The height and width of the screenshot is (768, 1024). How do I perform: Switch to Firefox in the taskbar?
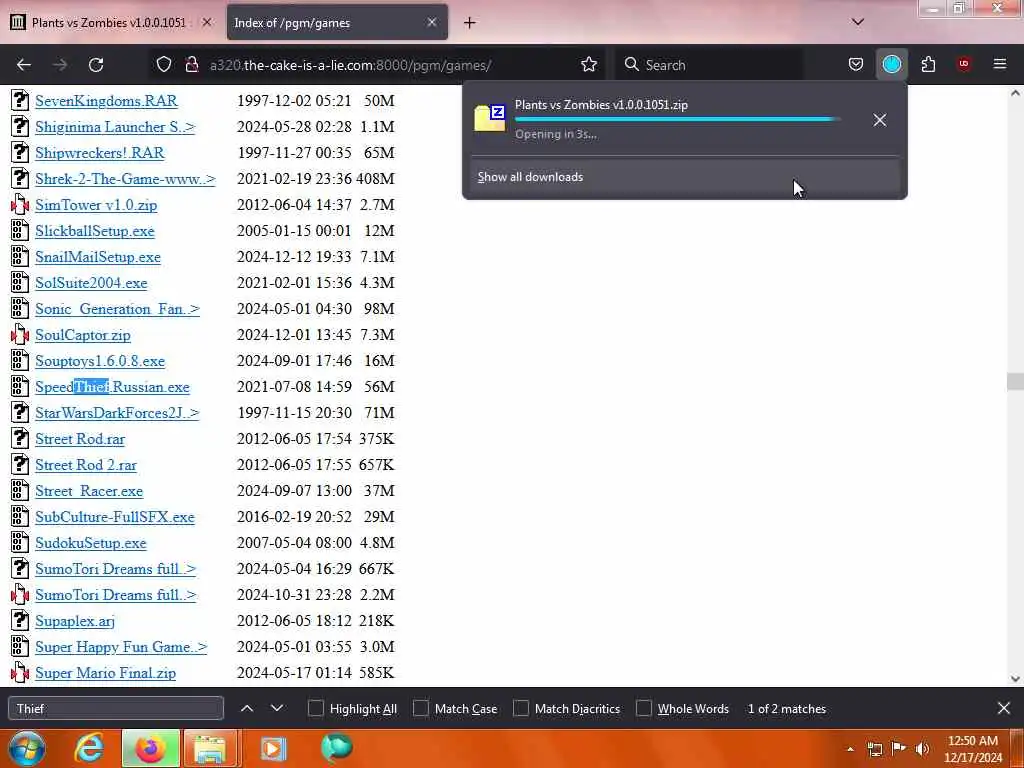[x=150, y=748]
